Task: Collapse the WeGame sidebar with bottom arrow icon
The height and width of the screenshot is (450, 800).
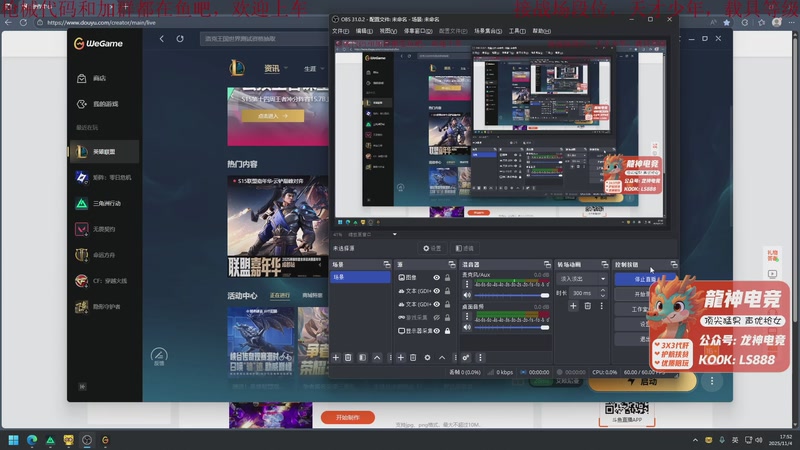Action: (x=82, y=387)
